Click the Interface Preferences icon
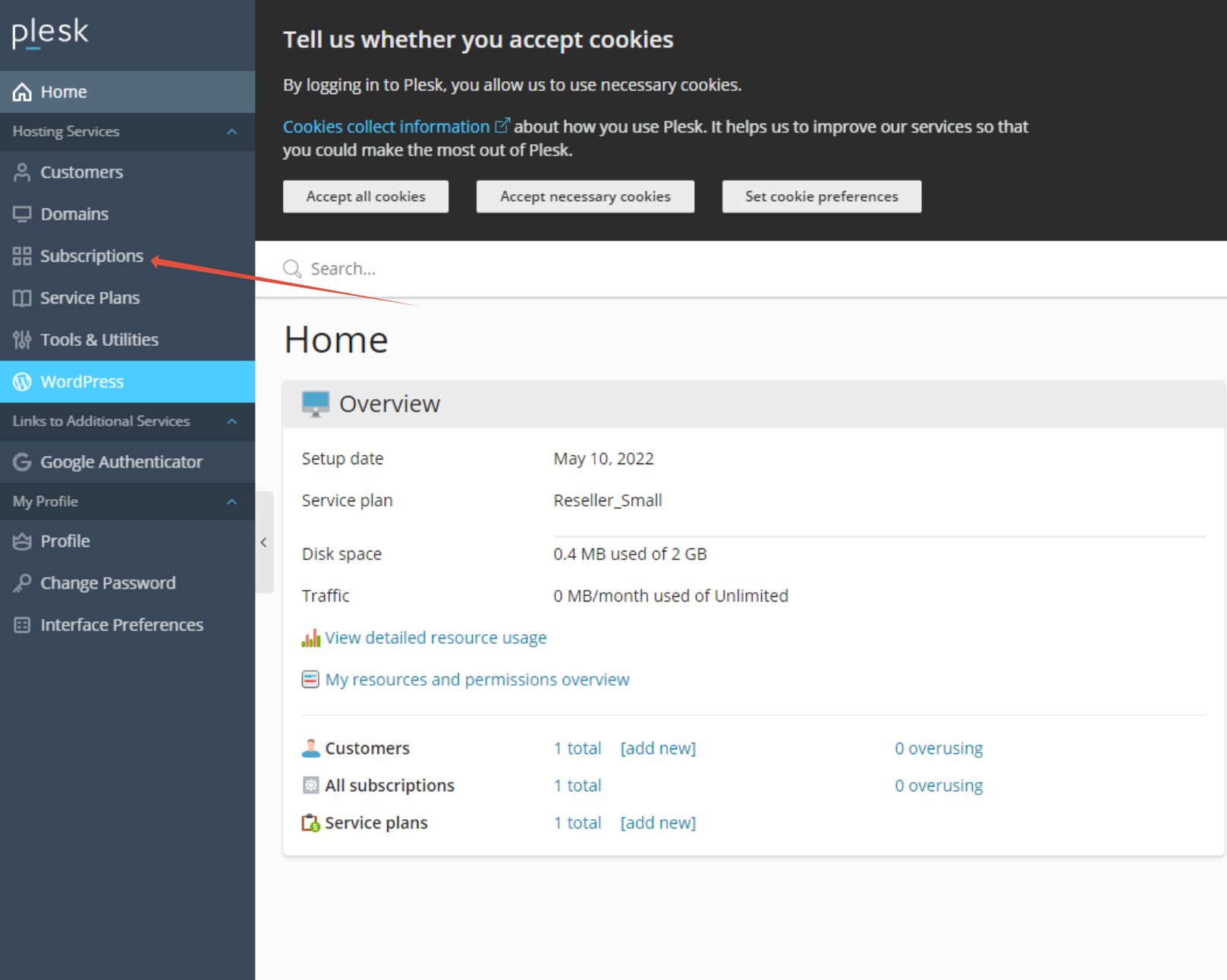 point(22,625)
